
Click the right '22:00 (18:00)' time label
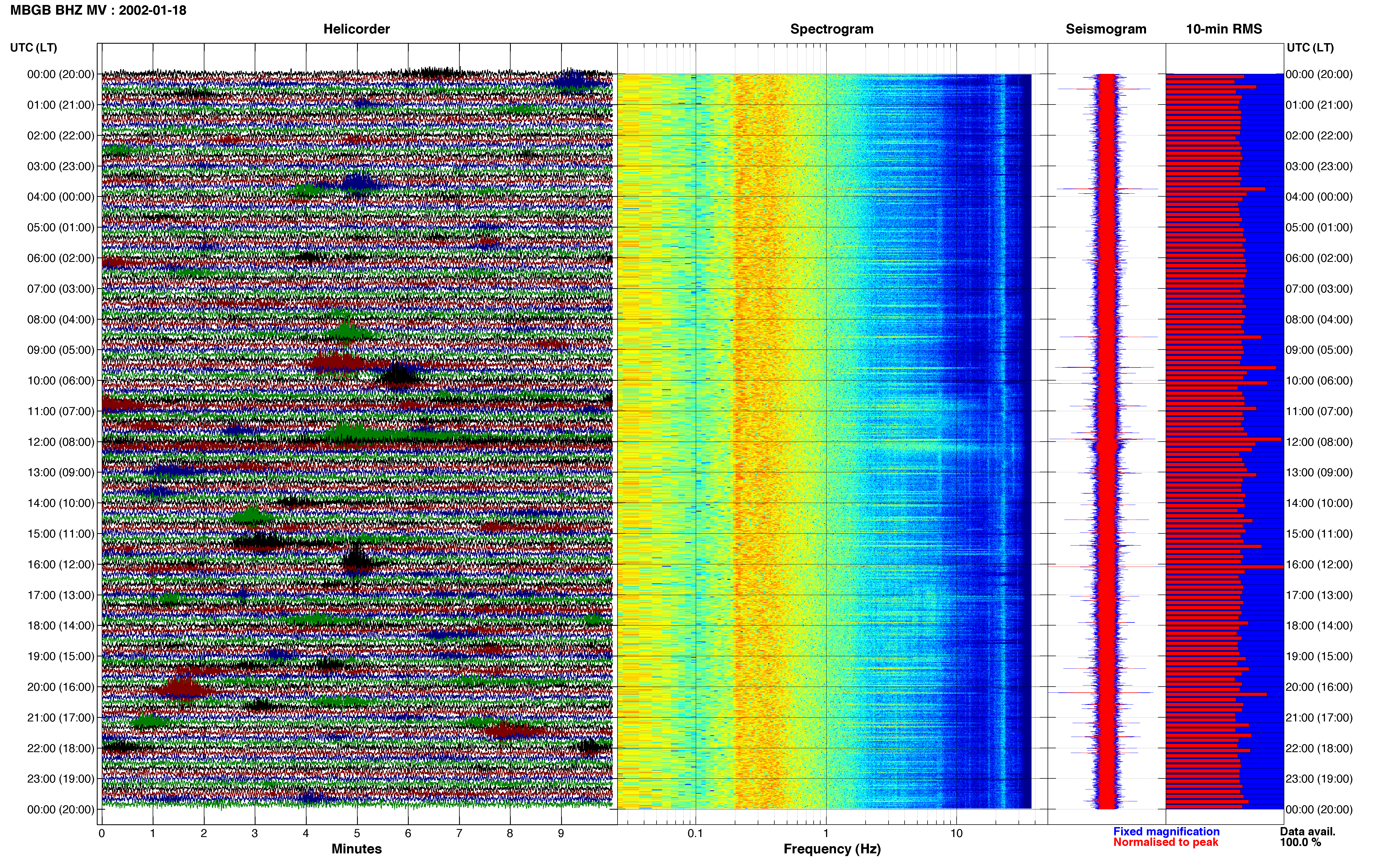[x=1319, y=749]
